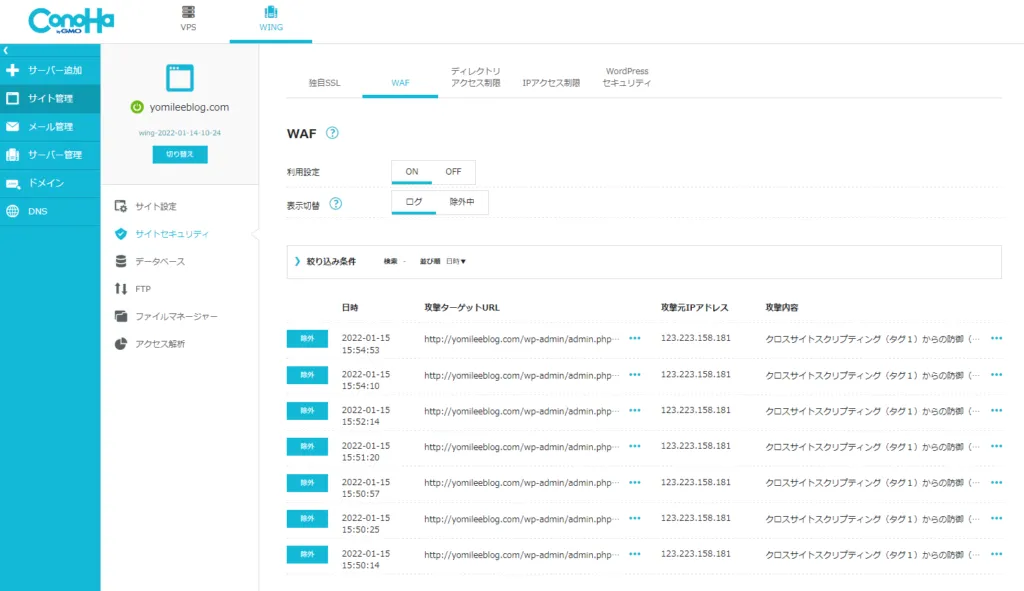1024x591 pixels.
Task: Click the メール管理 envelope icon
Action: point(12,127)
